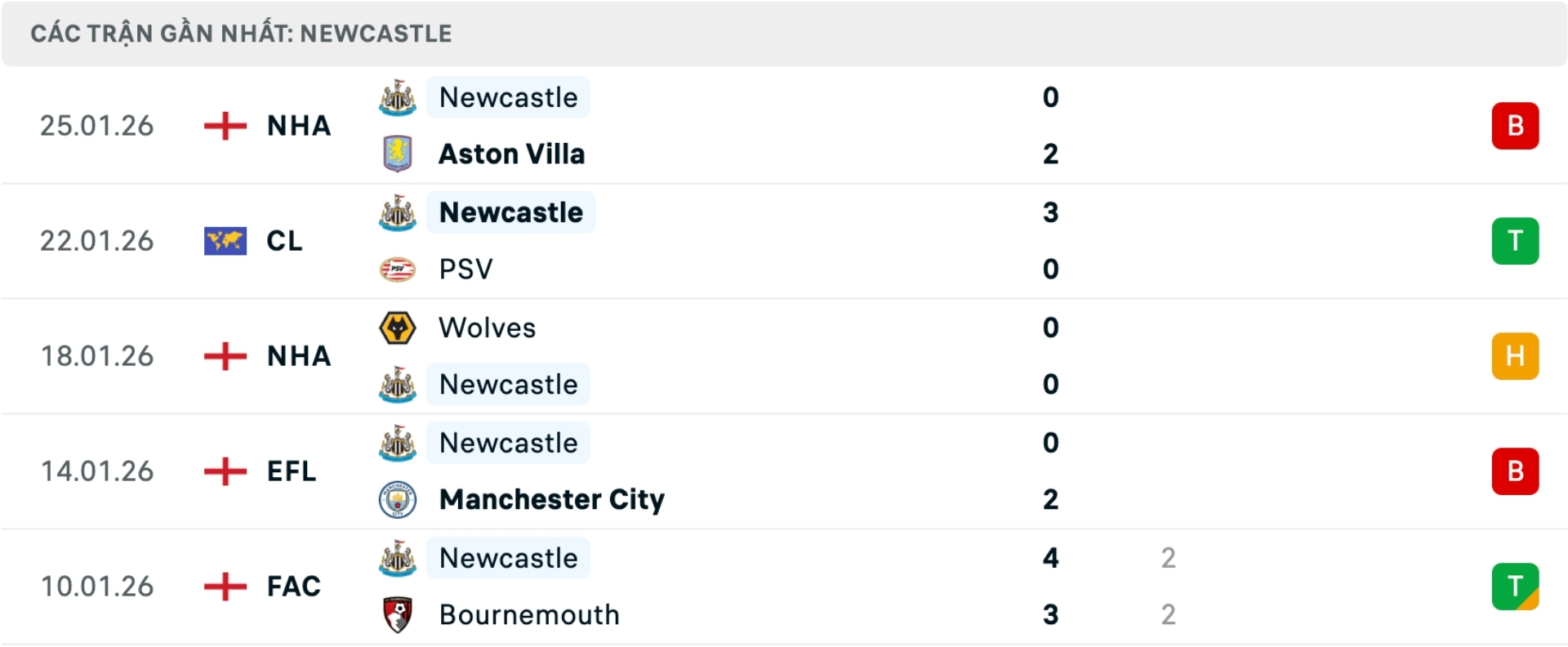Open the Manchester City team link

(x=551, y=499)
